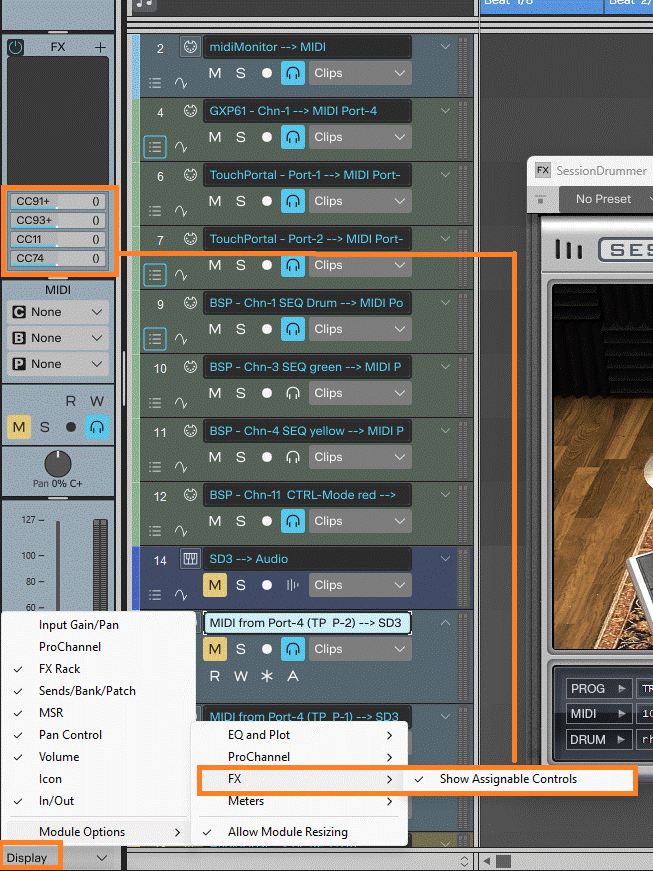Click input echo icon on track 2
653x871 pixels.
pyautogui.click(x=292, y=73)
